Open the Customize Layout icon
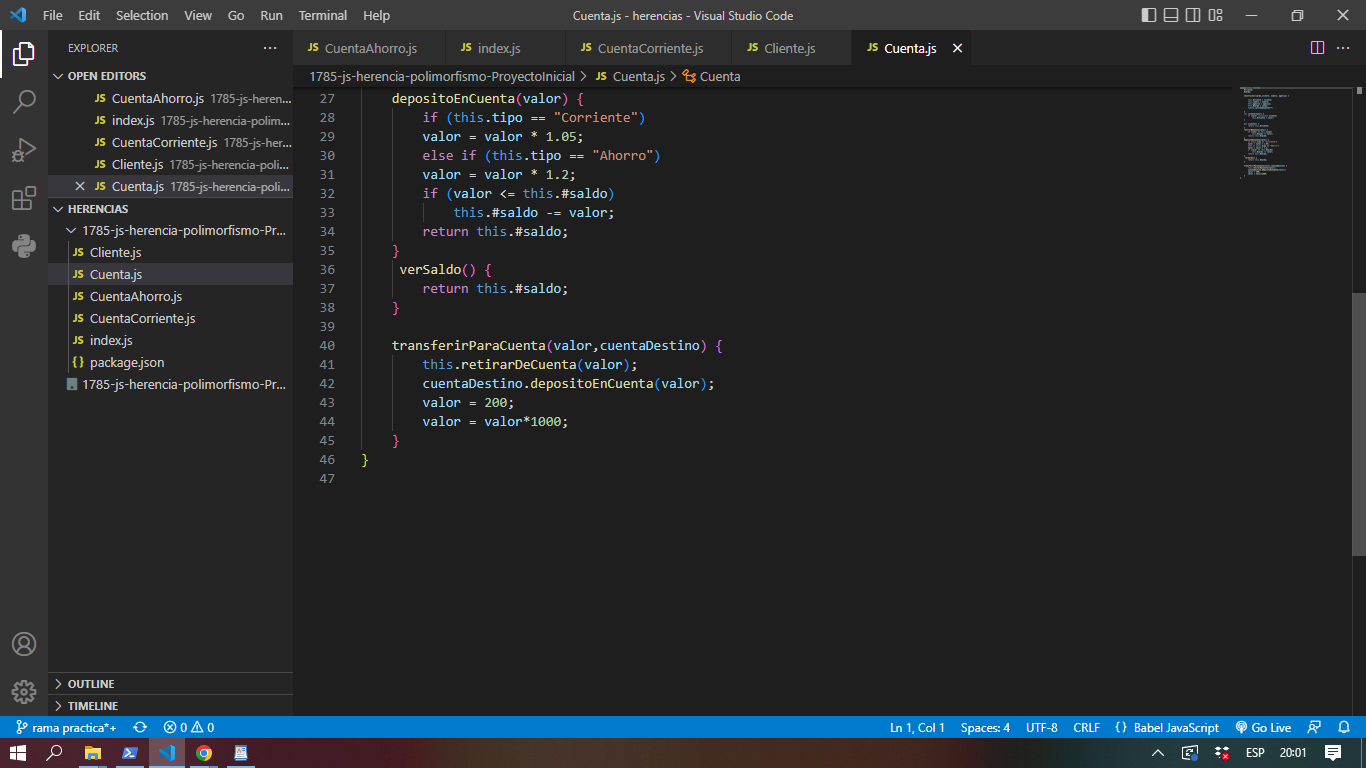Screen dimensions: 1366x768 point(1216,15)
